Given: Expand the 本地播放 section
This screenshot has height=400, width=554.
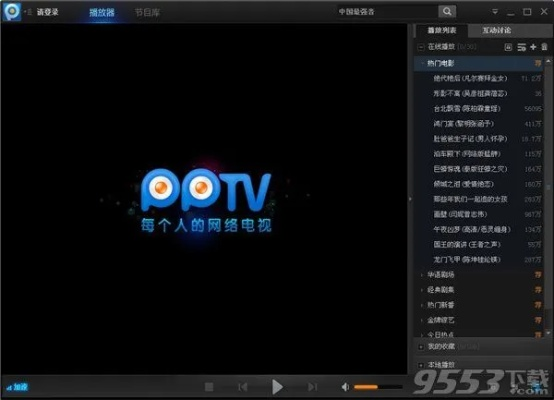Looking at the screenshot, I should (420, 365).
